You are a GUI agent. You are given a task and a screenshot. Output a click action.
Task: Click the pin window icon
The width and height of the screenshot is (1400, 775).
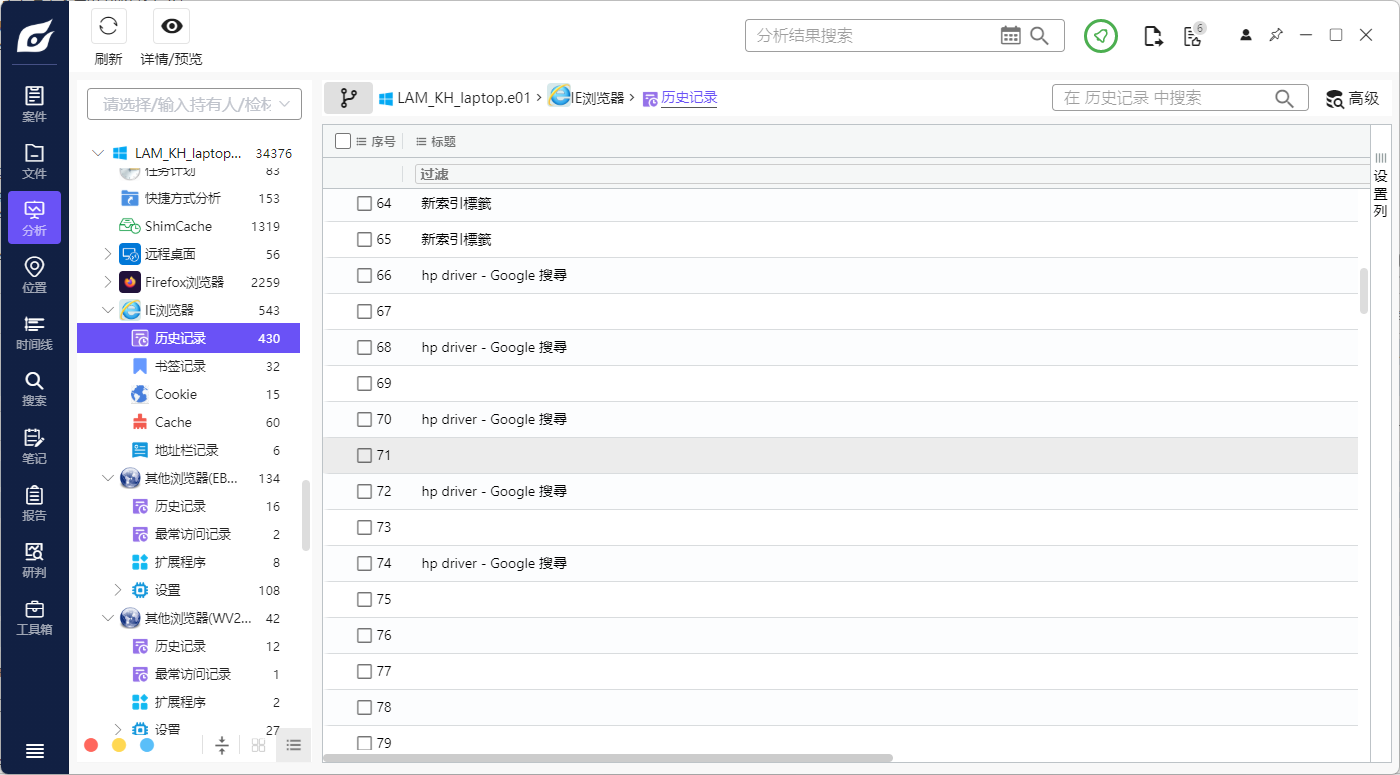(1275, 35)
